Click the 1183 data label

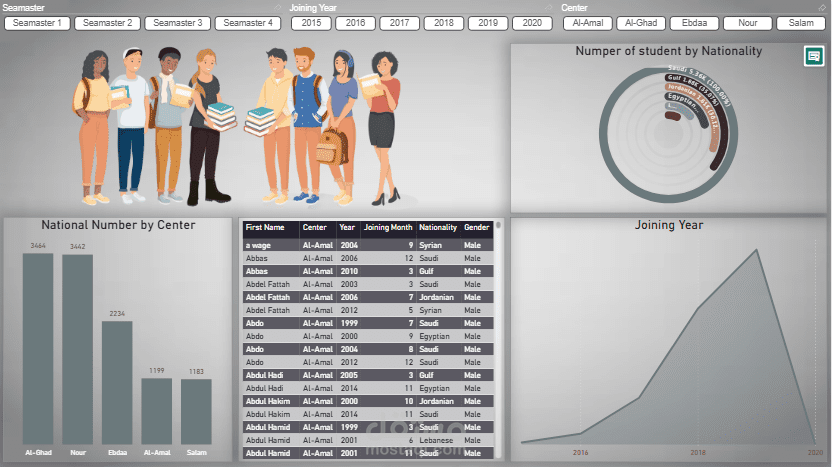coord(196,371)
